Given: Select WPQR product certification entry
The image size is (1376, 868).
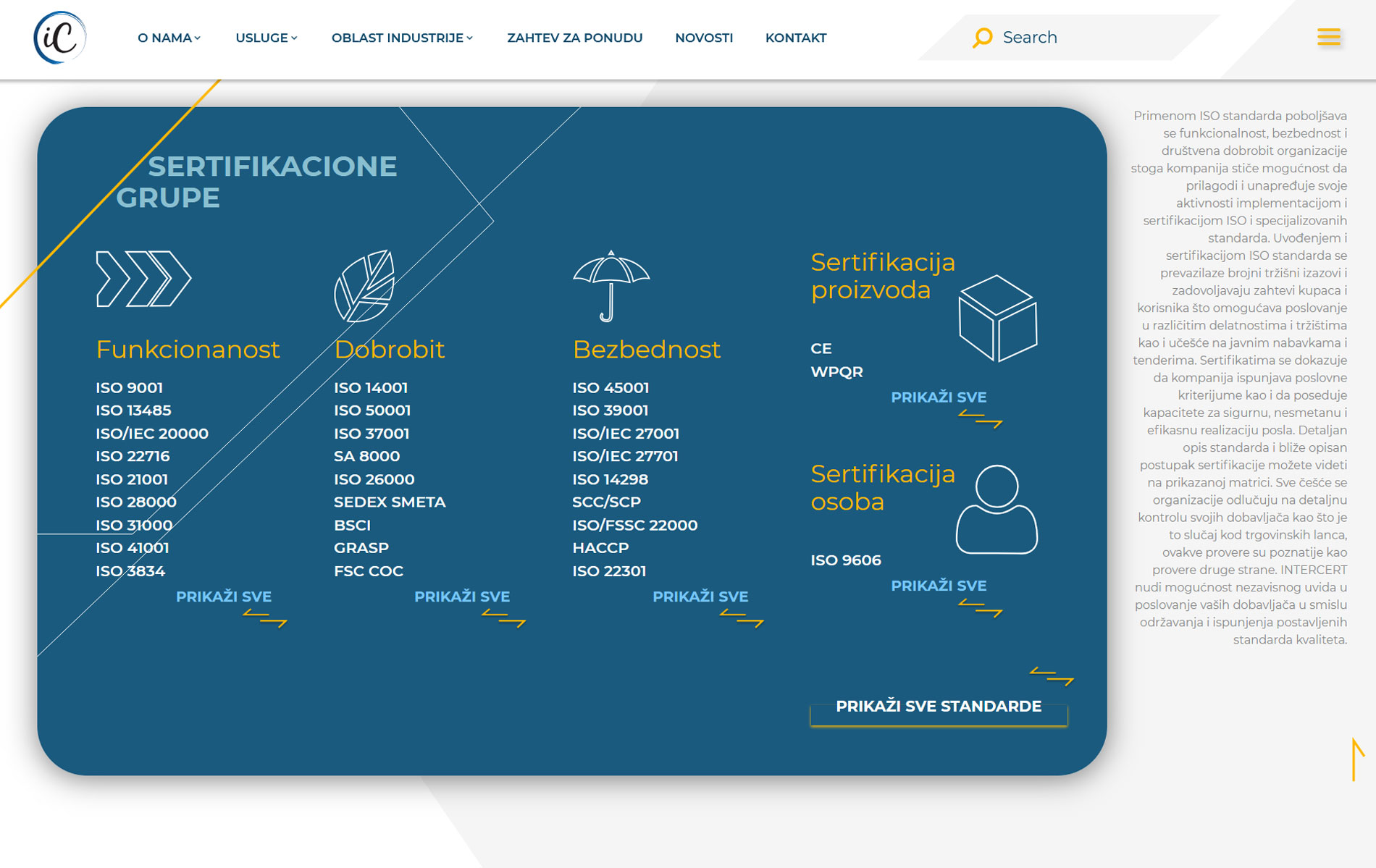Looking at the screenshot, I should [836, 371].
